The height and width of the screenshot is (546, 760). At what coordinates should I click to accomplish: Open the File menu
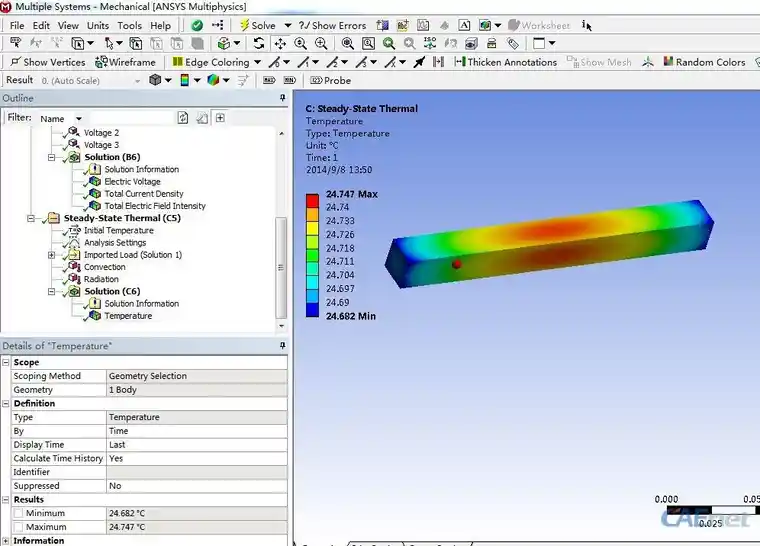click(x=17, y=26)
